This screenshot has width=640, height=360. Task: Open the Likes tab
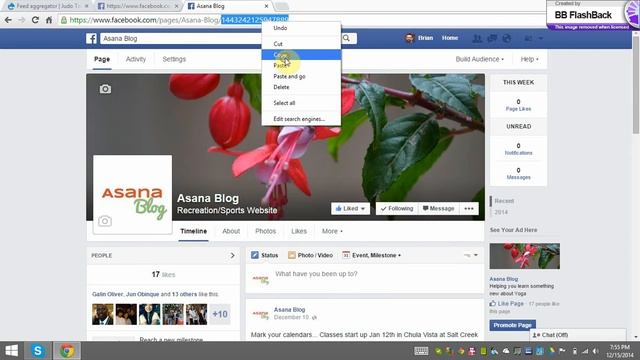tap(299, 231)
